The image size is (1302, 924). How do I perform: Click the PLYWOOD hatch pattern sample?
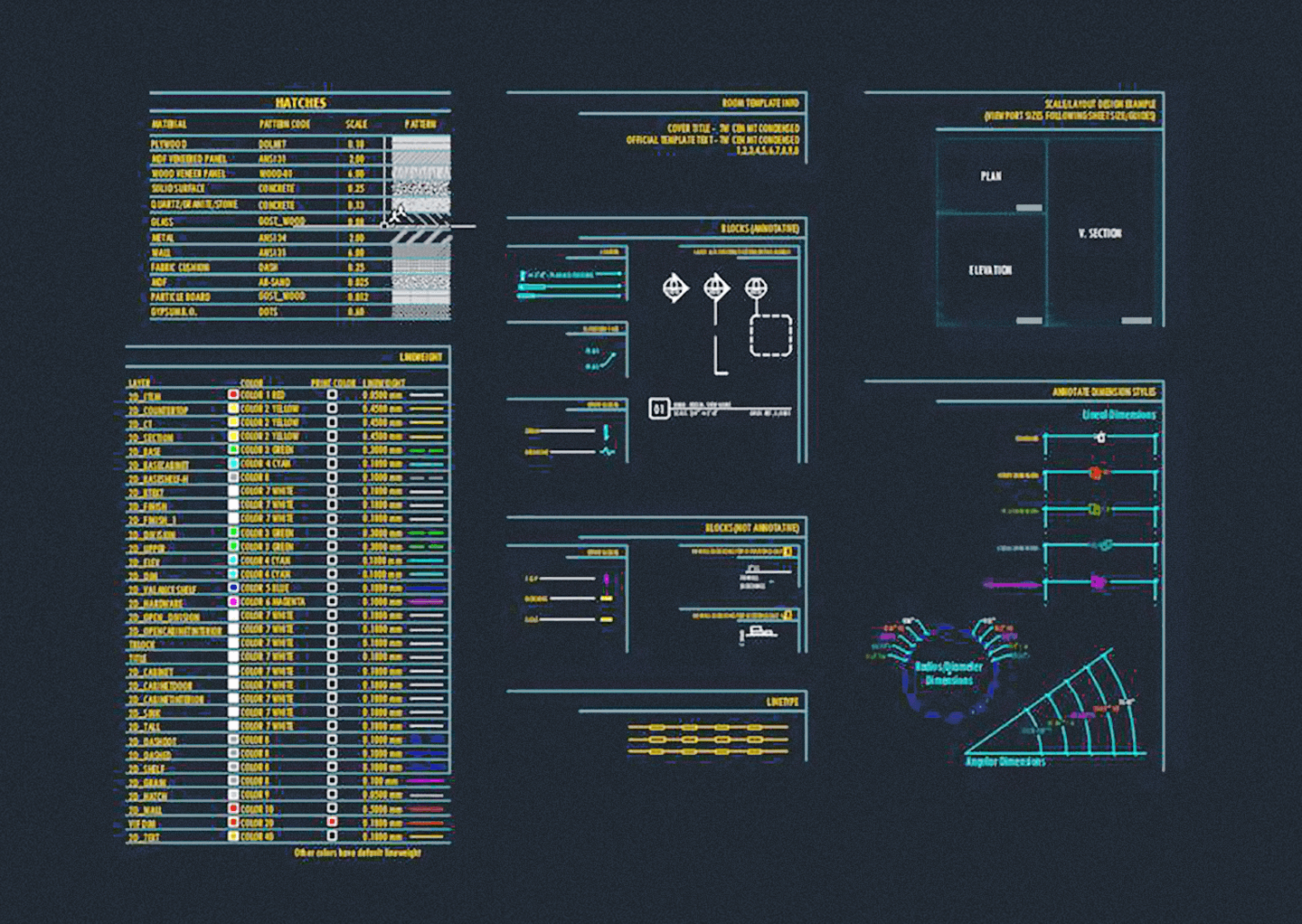pyautogui.click(x=421, y=143)
